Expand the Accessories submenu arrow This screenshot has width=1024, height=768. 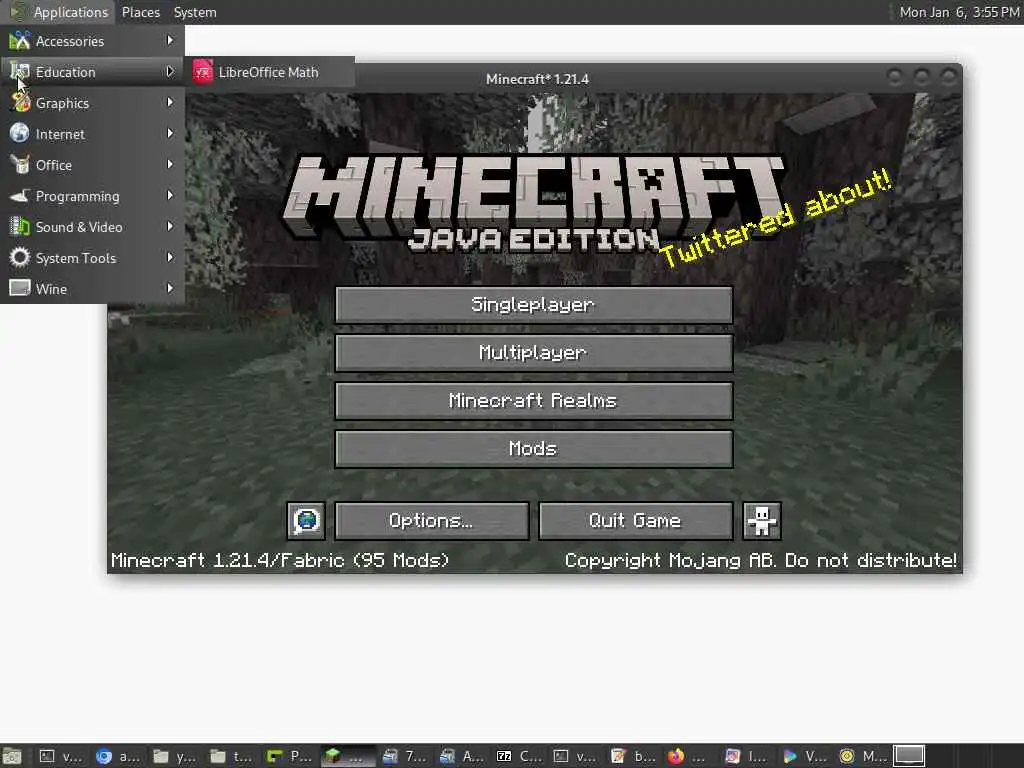pos(170,40)
